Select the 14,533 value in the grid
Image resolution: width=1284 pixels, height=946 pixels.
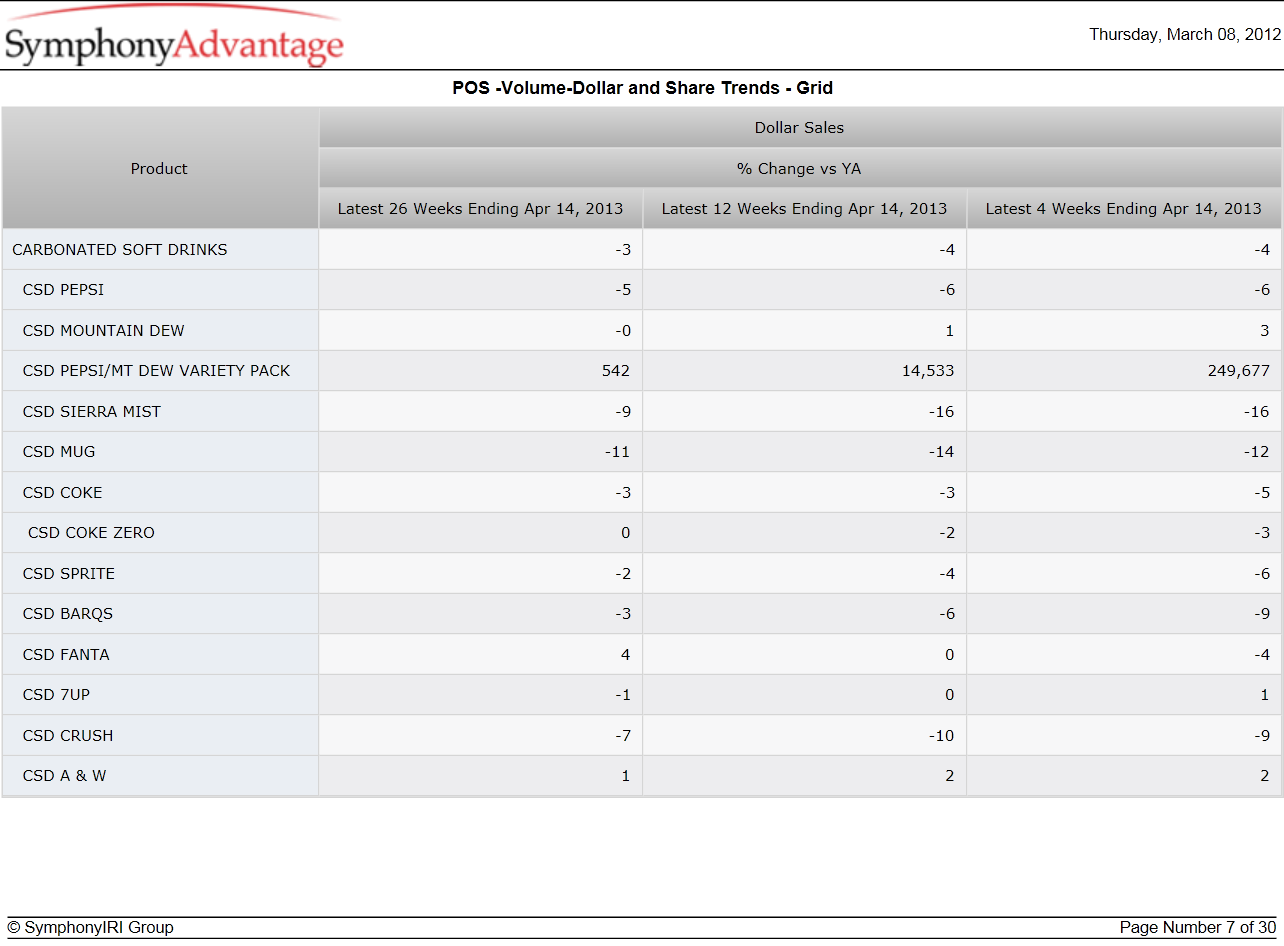pos(928,371)
